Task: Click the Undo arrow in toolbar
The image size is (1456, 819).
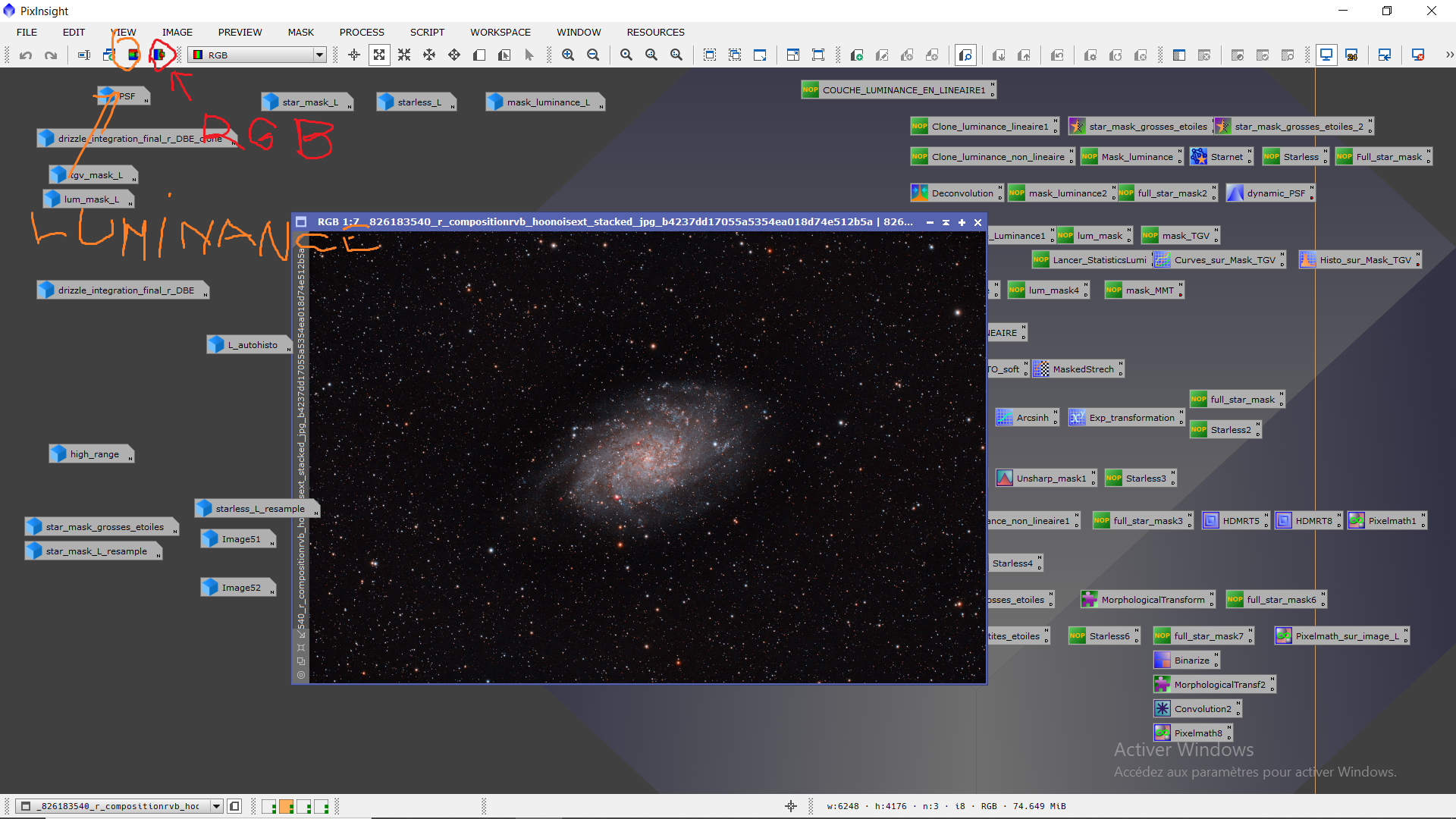Action: 26,55
